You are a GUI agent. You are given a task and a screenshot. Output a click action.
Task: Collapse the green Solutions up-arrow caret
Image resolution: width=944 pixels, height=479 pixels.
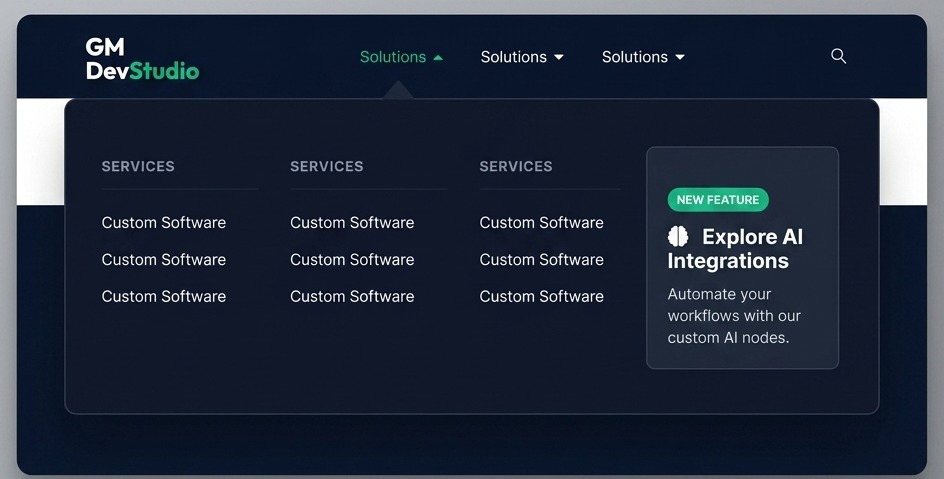point(438,58)
